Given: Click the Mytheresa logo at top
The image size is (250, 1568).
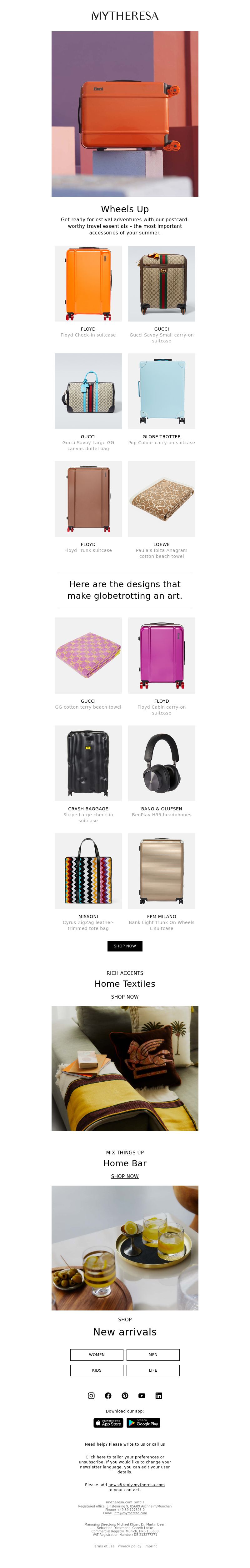Looking at the screenshot, I should coord(125,16).
